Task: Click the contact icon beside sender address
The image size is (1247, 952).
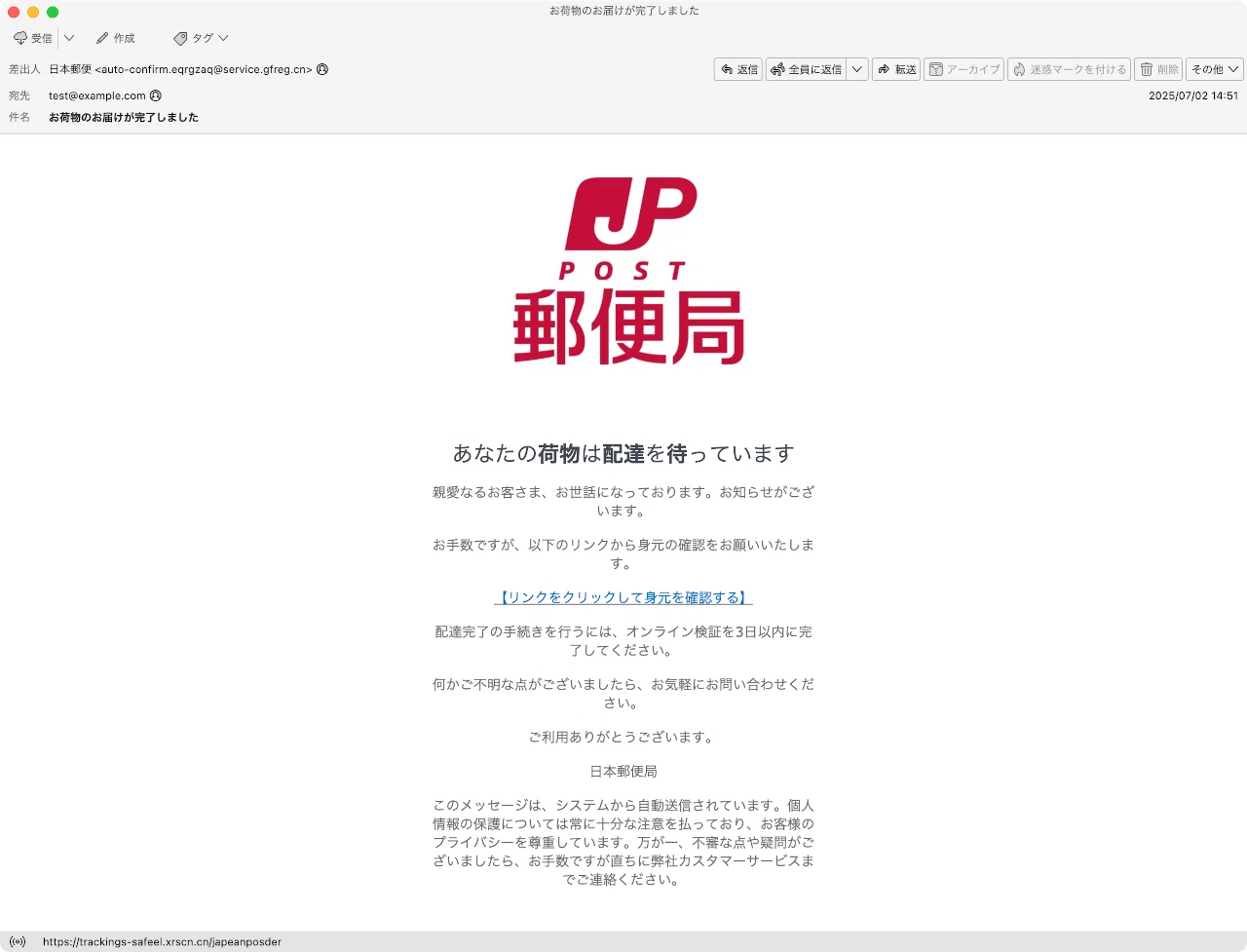Action: point(322,69)
